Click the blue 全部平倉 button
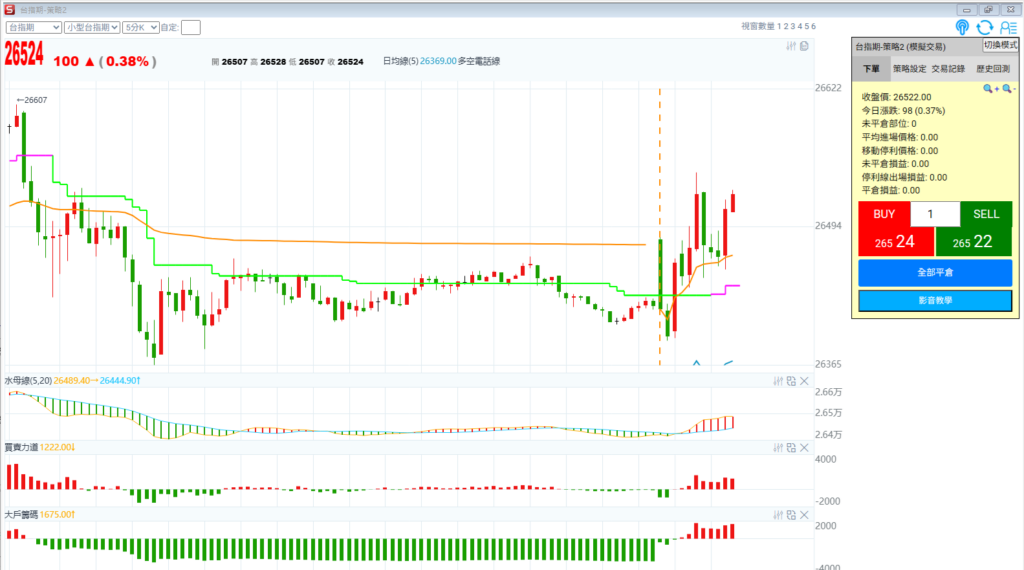The width and height of the screenshot is (1024, 570). (934, 272)
